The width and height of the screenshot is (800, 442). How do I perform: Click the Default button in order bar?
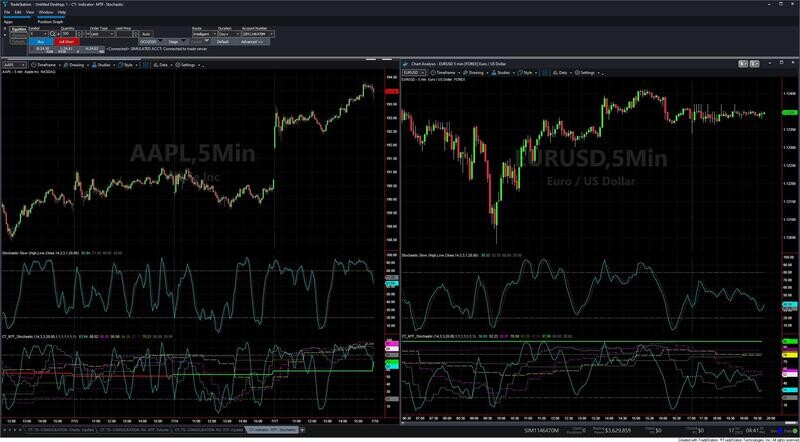click(223, 41)
